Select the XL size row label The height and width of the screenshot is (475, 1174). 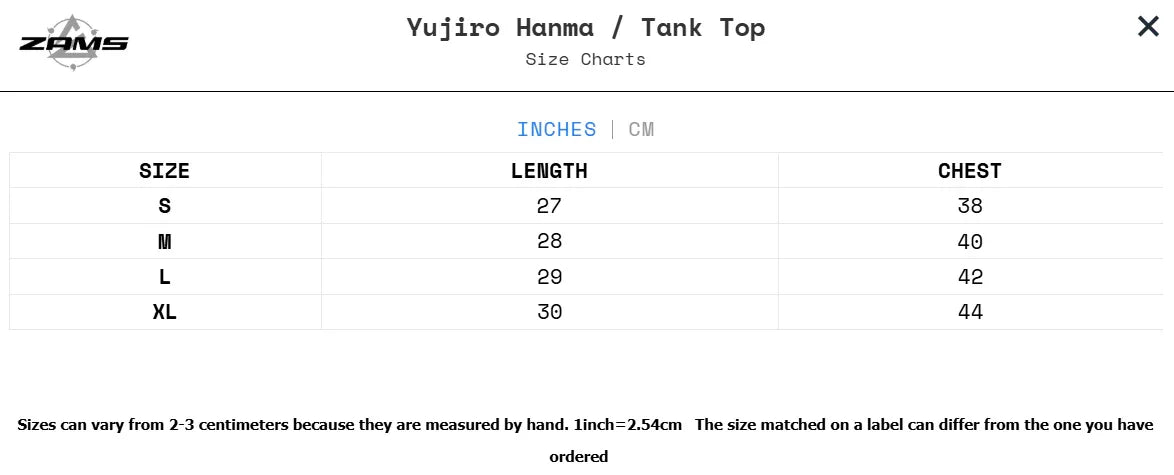[x=165, y=312]
